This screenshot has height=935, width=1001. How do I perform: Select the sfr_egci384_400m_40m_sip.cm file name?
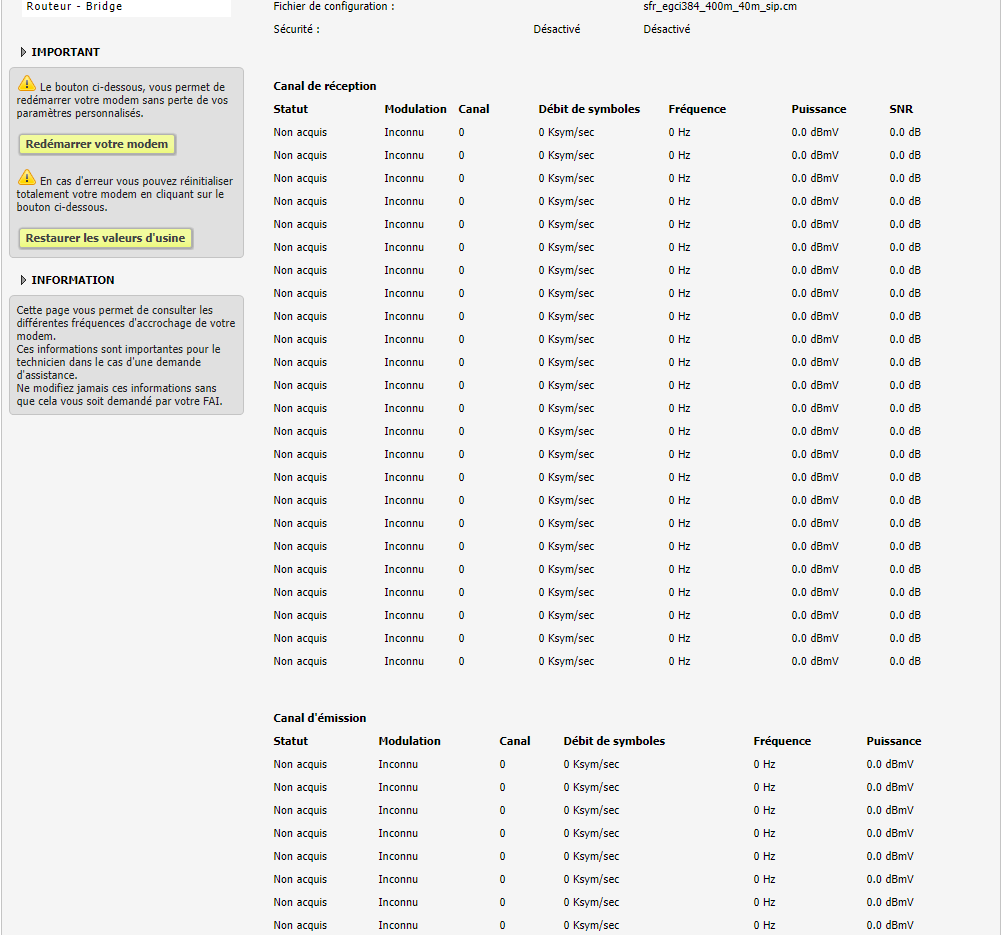tap(720, 6)
